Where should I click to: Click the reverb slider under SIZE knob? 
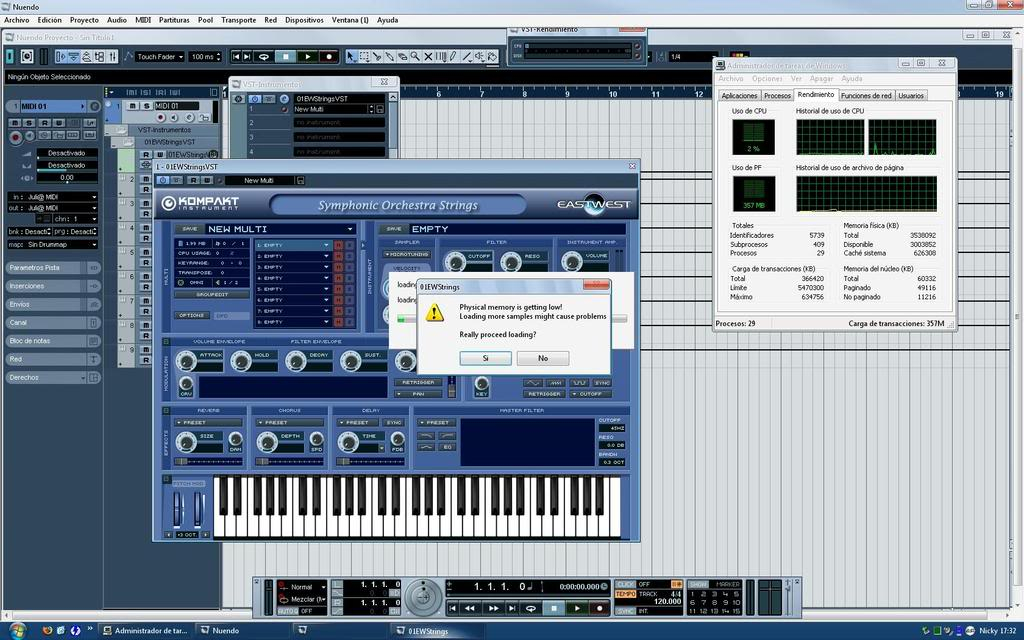pyautogui.click(x=209, y=462)
